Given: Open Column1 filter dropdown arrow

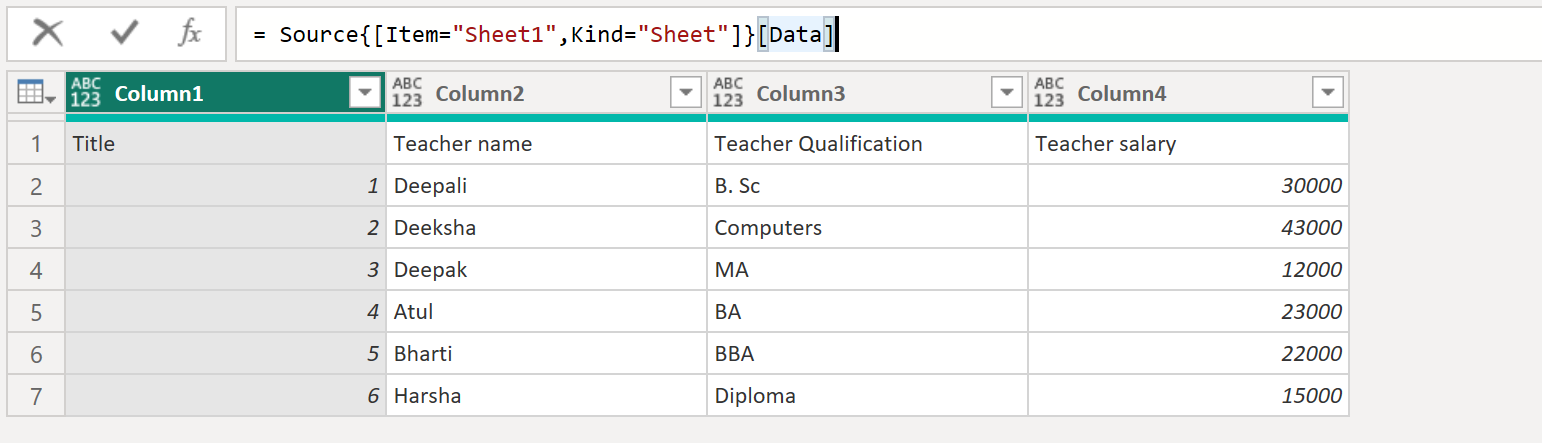Looking at the screenshot, I should (x=365, y=93).
